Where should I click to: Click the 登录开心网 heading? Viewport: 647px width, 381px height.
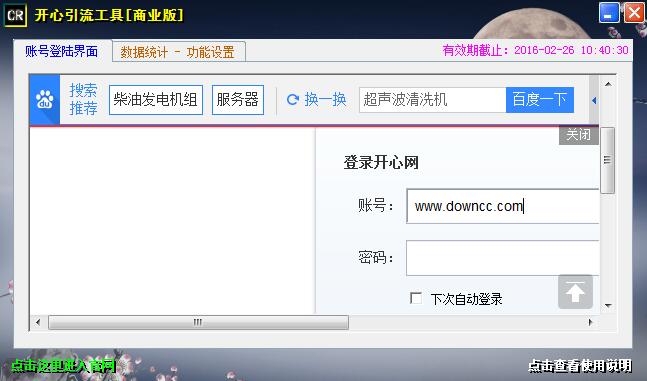coord(381,162)
